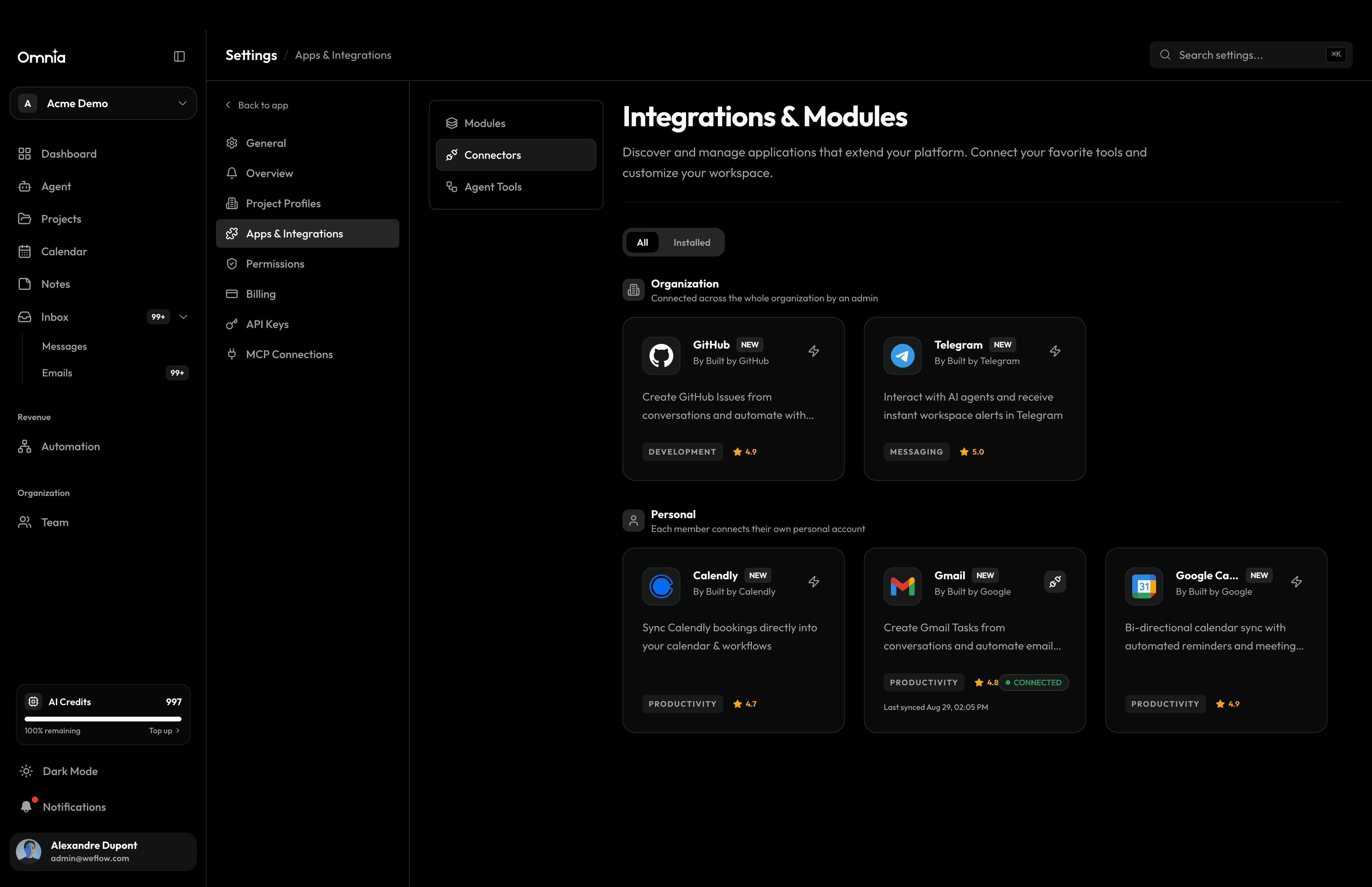Viewport: 1372px width, 887px height.
Task: Click the Google Calendar logo icon
Action: click(x=1143, y=586)
